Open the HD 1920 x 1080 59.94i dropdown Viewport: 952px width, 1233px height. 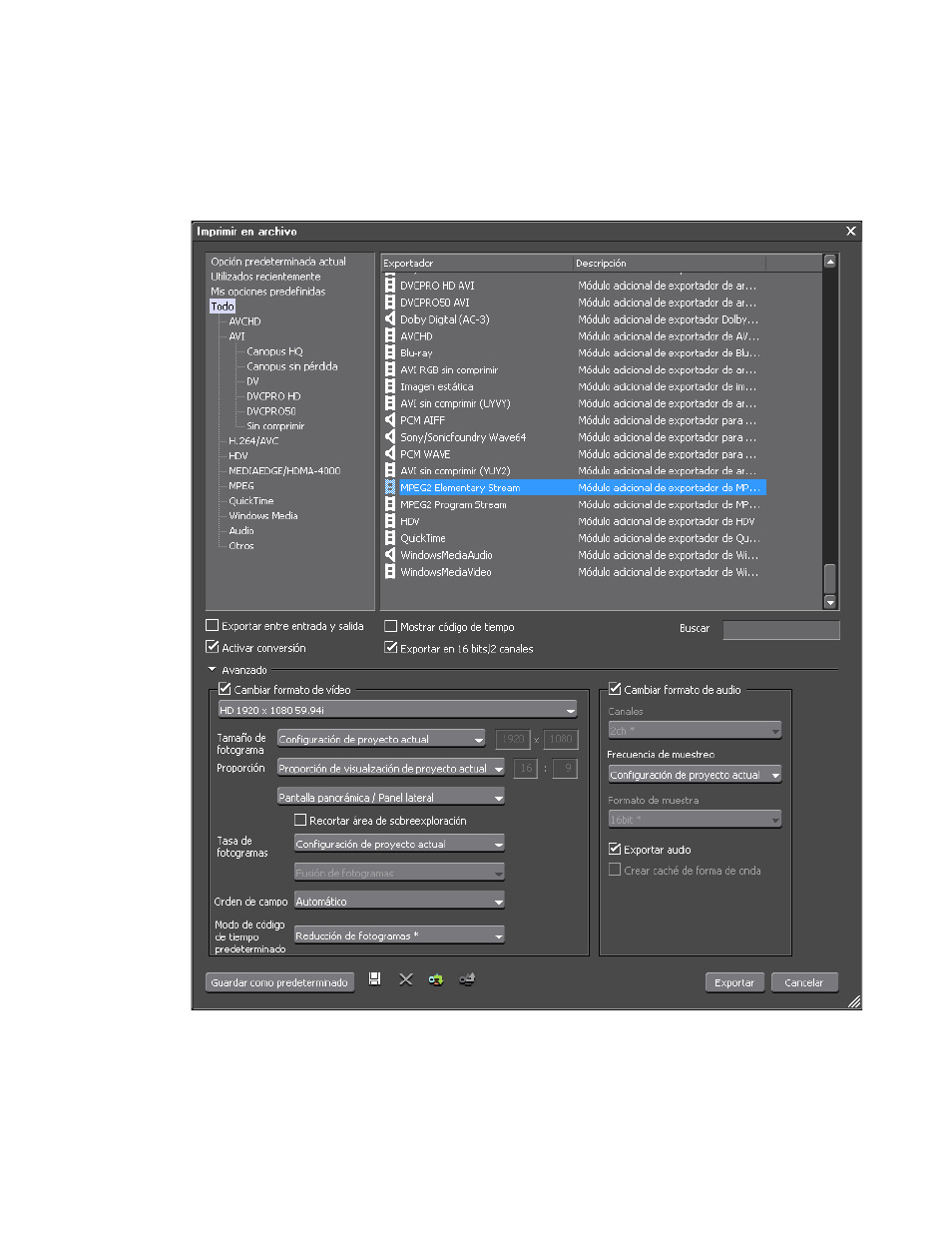click(397, 710)
